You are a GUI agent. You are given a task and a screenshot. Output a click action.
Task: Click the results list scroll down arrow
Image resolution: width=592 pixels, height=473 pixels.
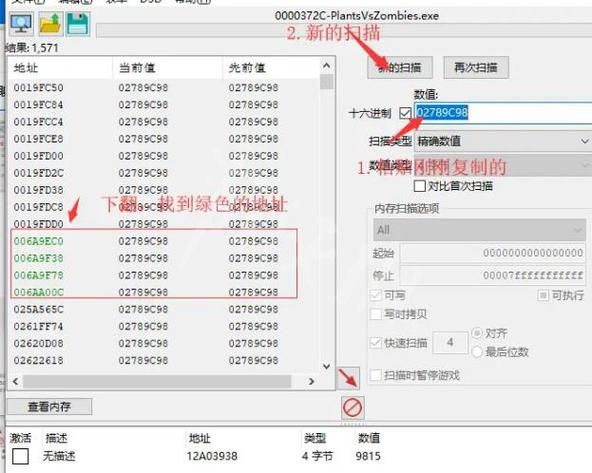(x=327, y=366)
